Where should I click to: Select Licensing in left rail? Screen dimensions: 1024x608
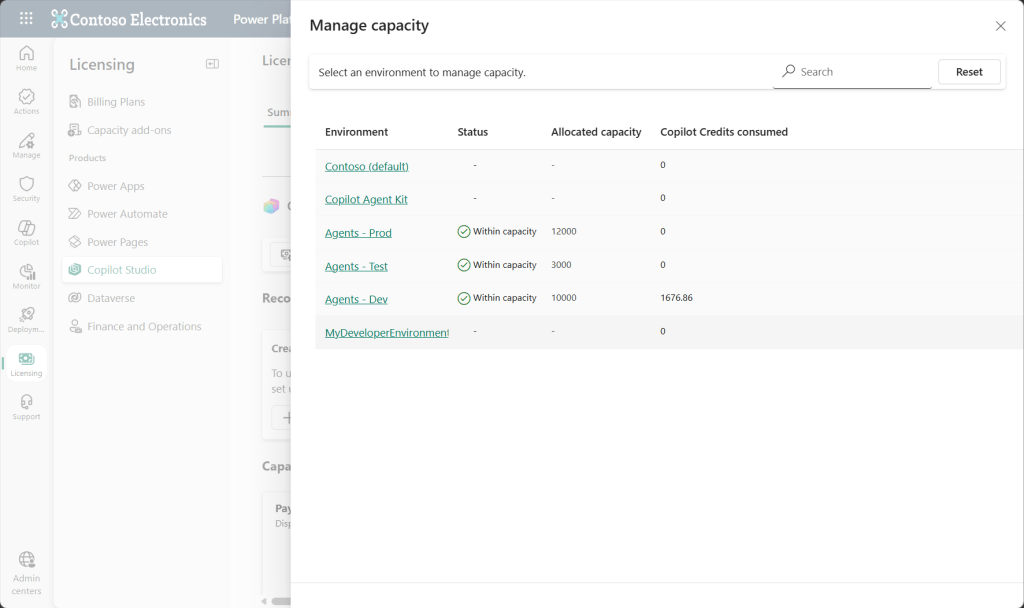[26, 364]
